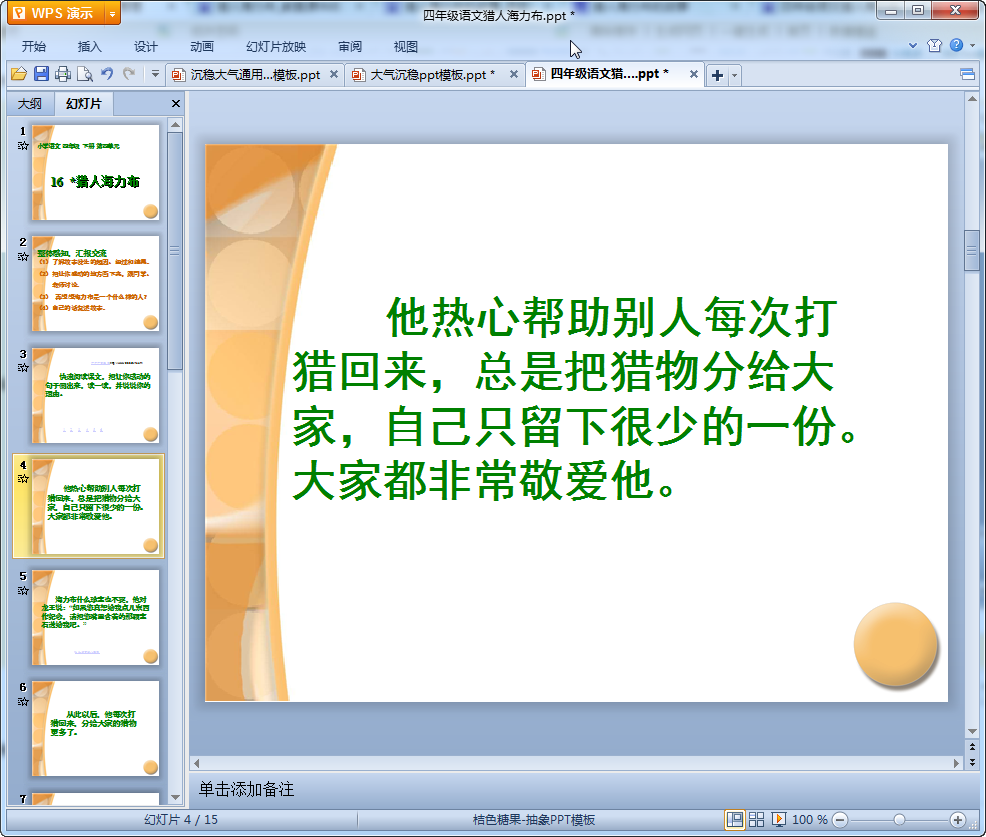Switch to the 大纲 outline tab
The width and height of the screenshot is (986, 837).
click(x=30, y=104)
